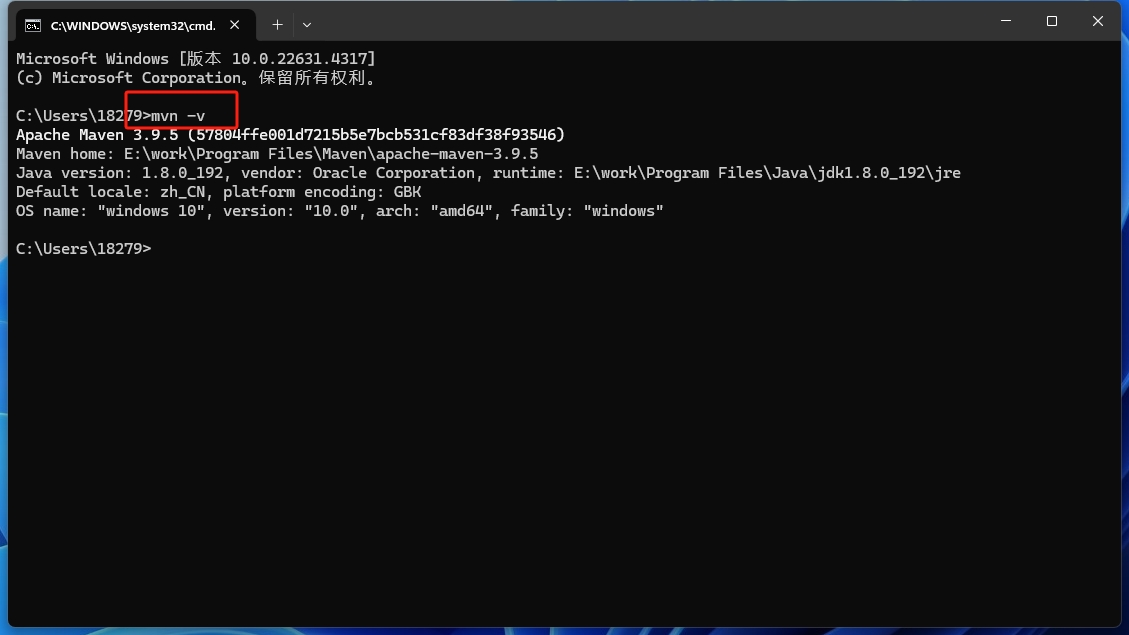The image size is (1129, 635).
Task: Click the cmd icon on the tab
Action: (32, 26)
